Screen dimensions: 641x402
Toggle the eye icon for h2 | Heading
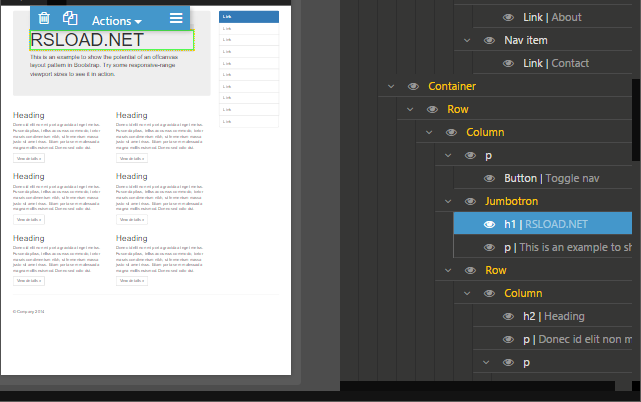508,316
